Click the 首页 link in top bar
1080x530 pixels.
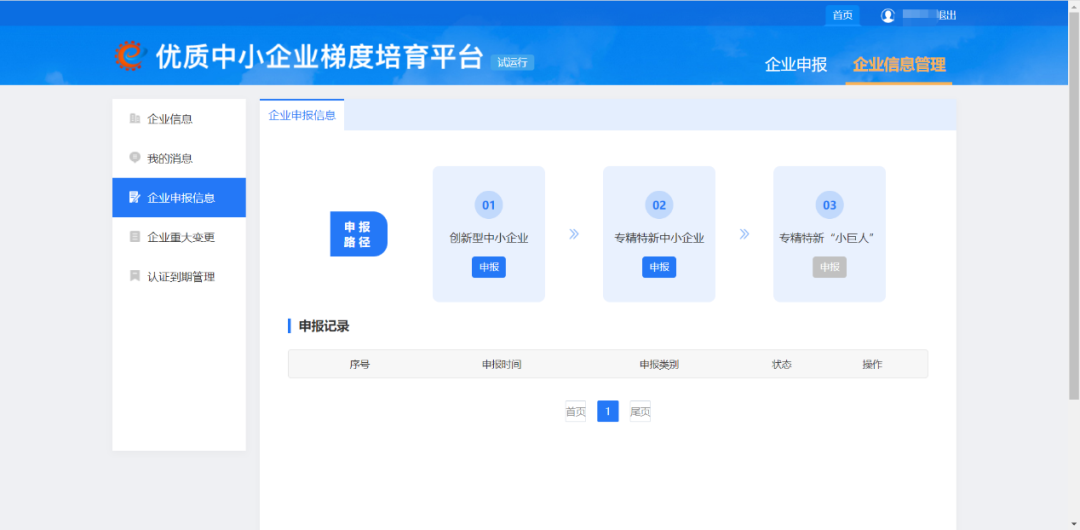click(843, 15)
